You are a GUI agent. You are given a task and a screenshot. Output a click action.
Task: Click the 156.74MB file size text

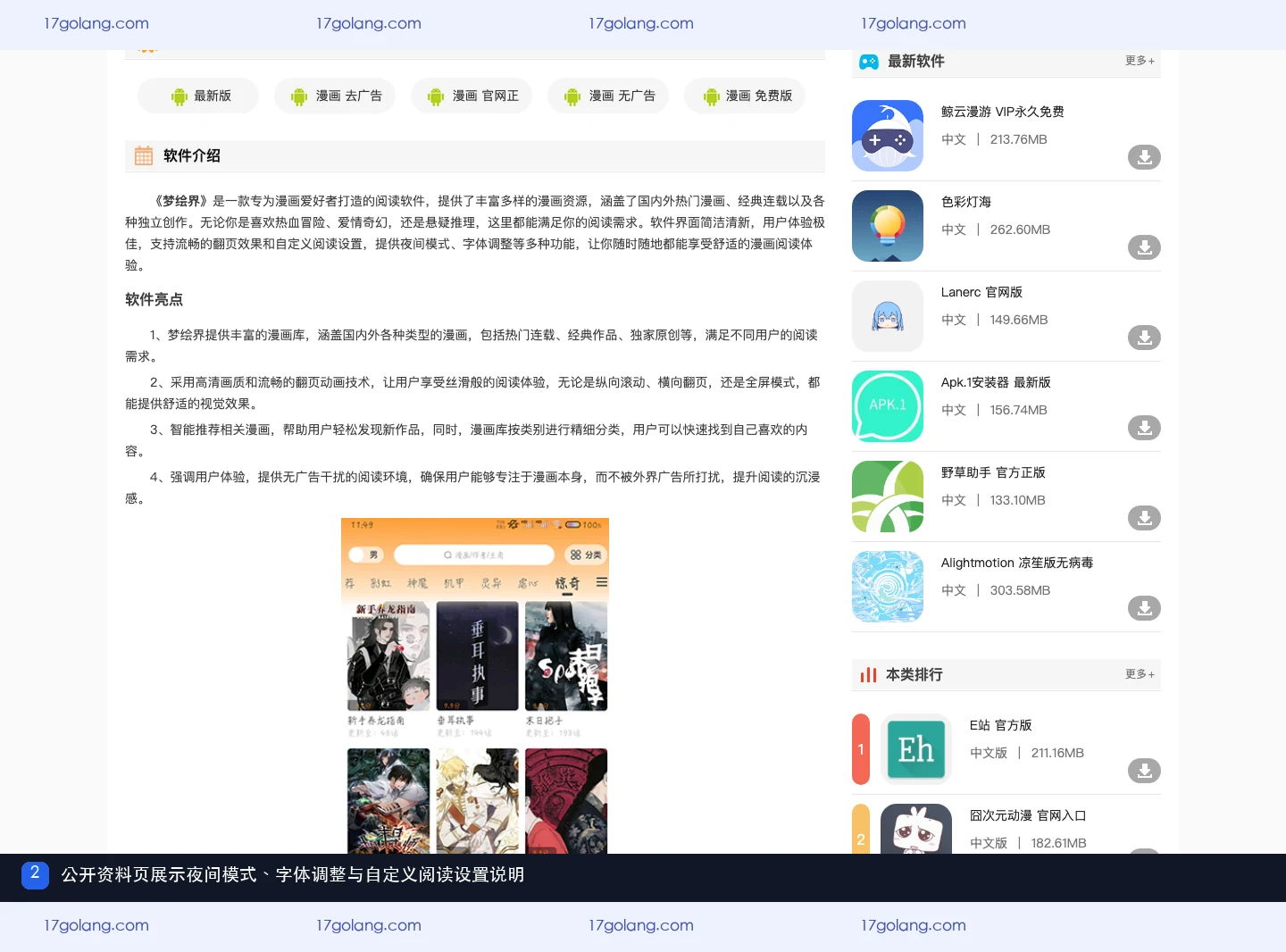pyautogui.click(x=1018, y=410)
